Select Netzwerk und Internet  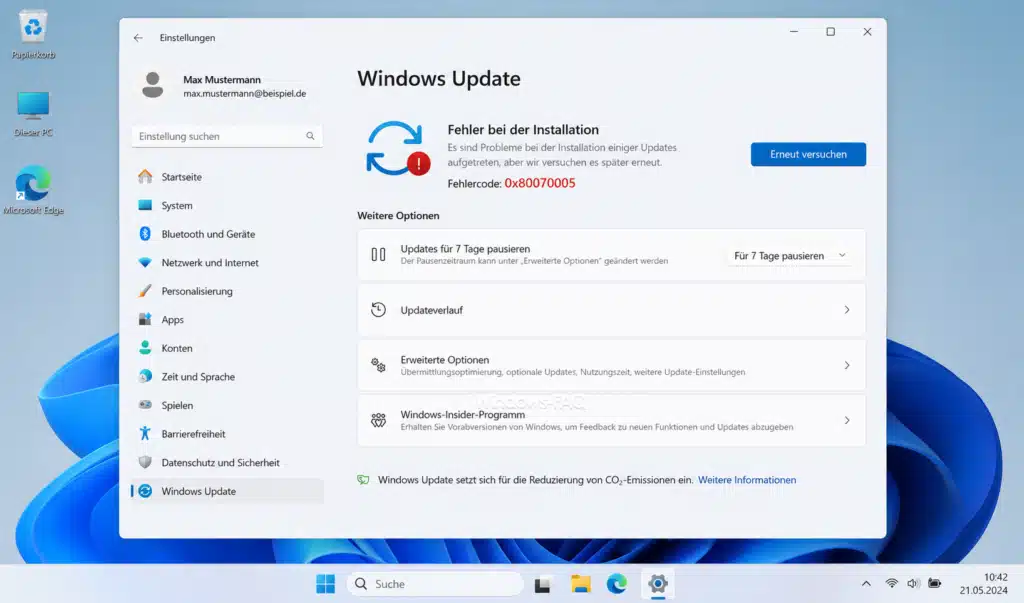[x=210, y=263]
